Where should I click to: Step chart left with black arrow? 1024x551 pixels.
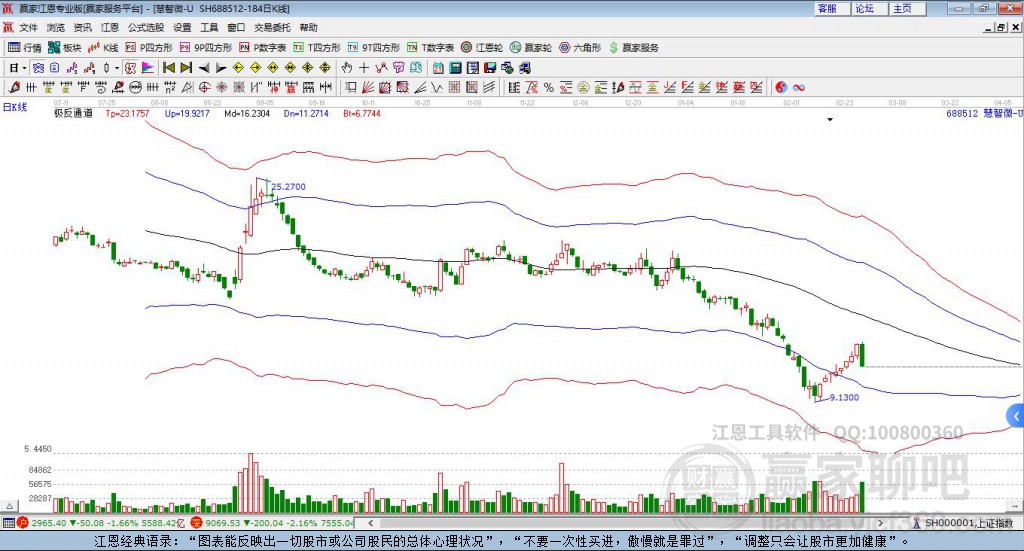[x=204, y=68]
